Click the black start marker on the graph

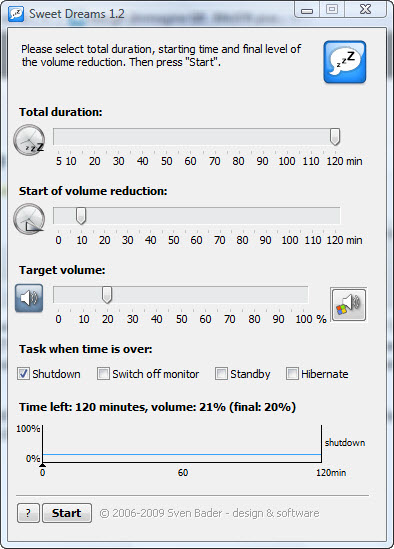(x=42, y=465)
